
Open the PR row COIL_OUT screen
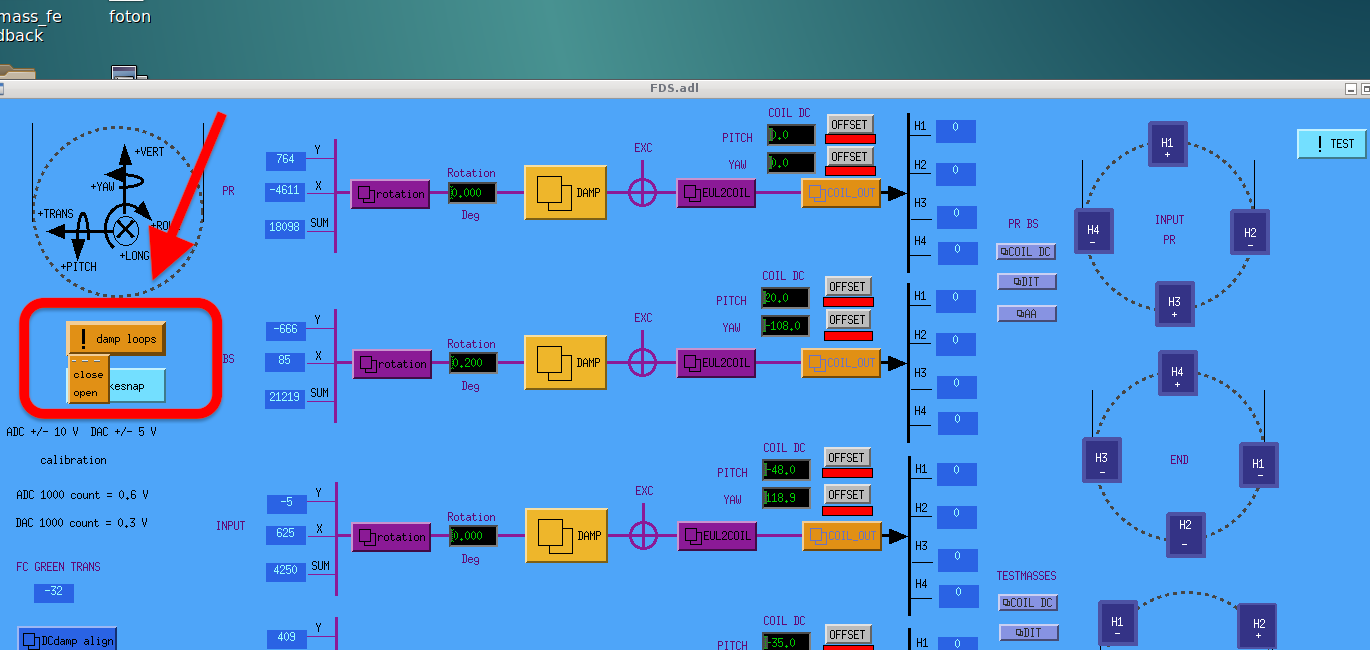pos(841,193)
